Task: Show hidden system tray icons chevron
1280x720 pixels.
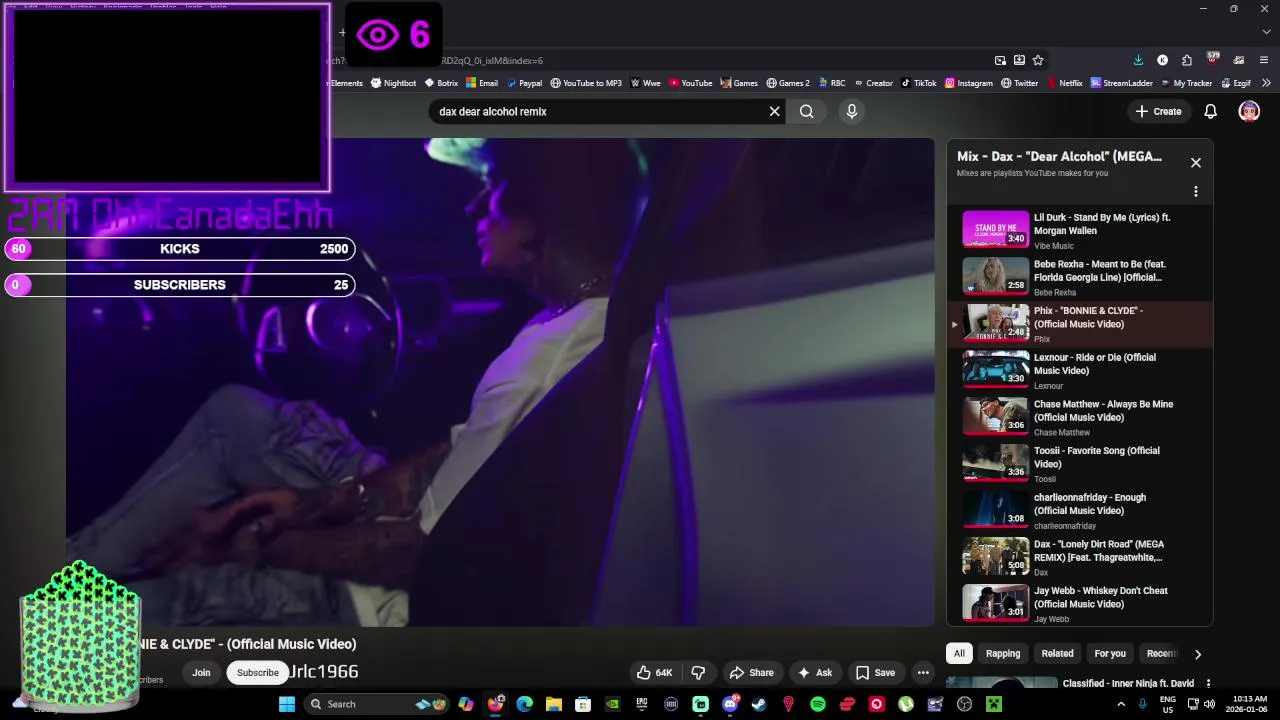Action: pos(1121,704)
